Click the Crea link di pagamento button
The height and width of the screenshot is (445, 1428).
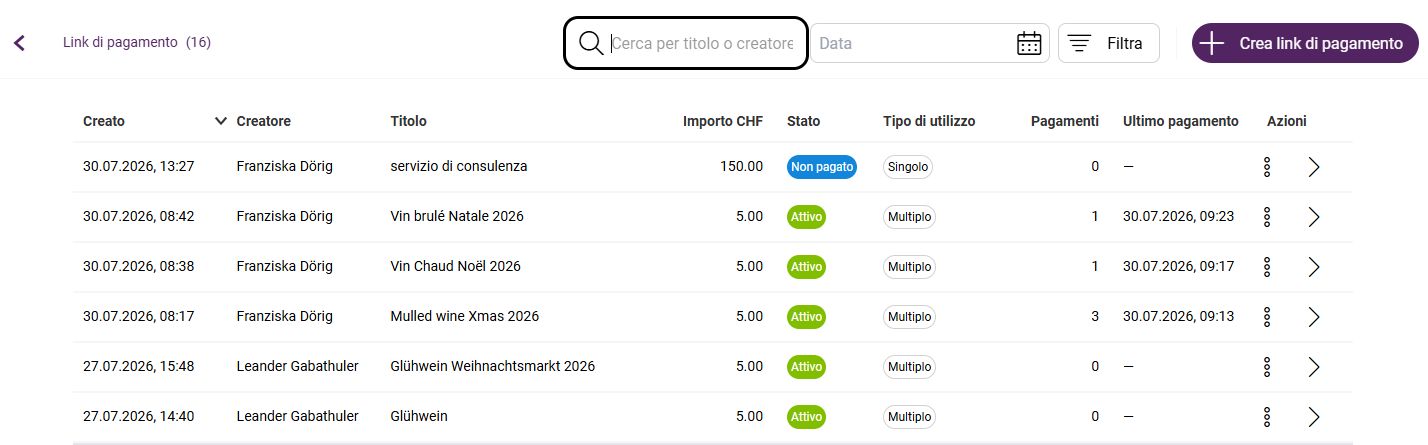1305,43
